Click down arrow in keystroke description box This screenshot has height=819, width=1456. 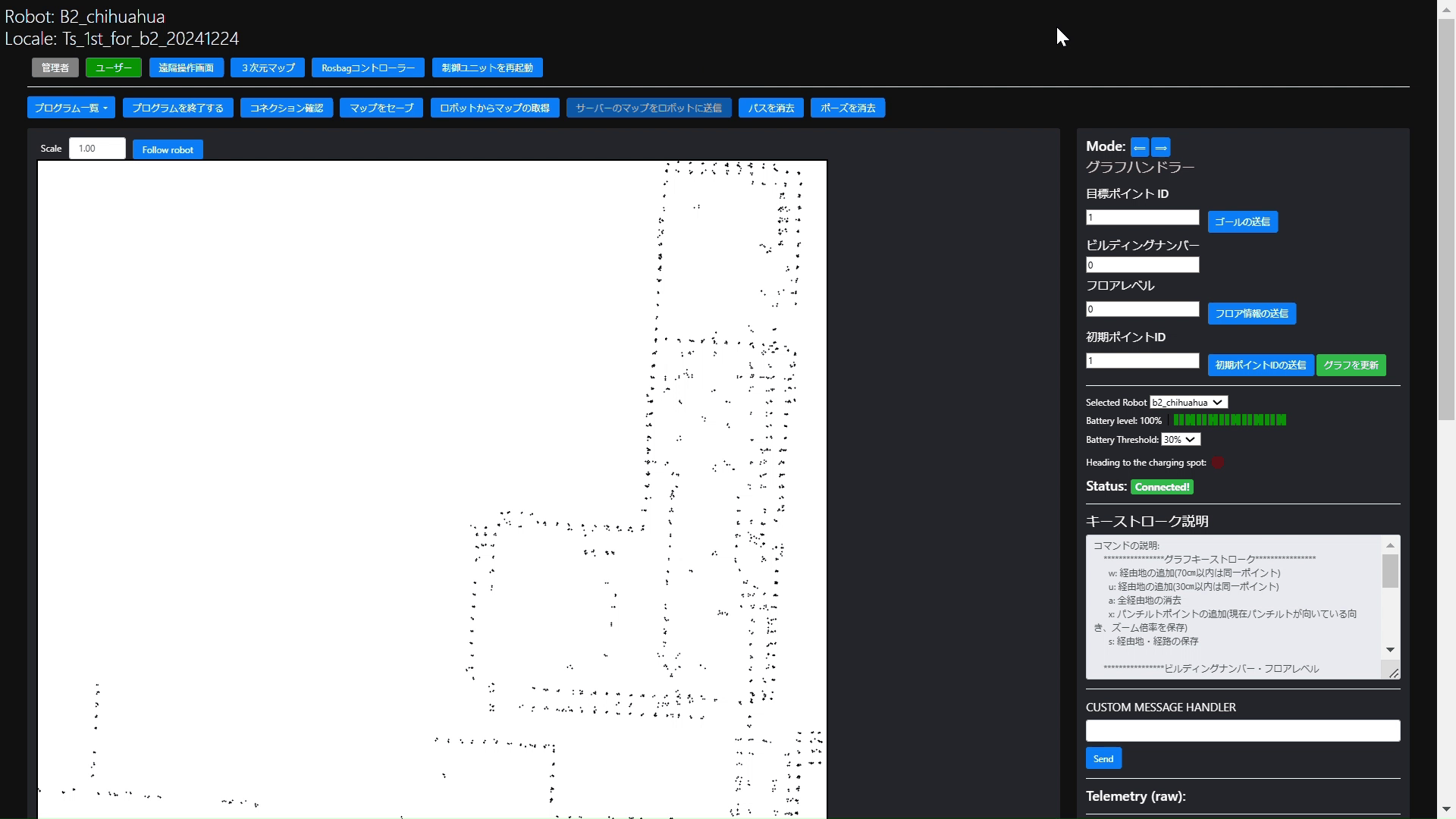pyautogui.click(x=1389, y=650)
